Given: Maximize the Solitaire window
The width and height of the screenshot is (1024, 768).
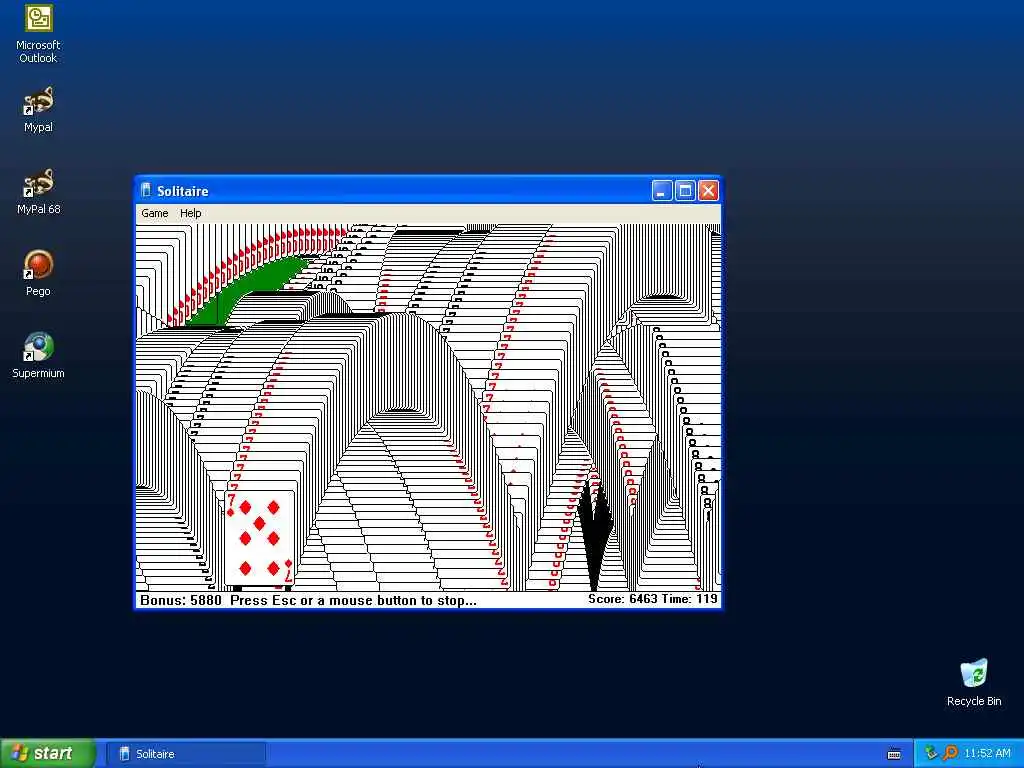Looking at the screenshot, I should tap(685, 191).
